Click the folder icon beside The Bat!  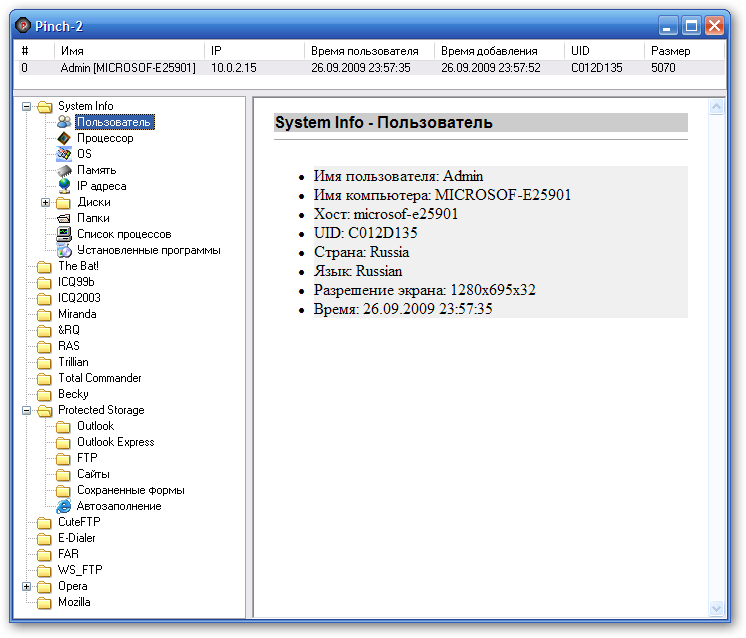[44, 266]
